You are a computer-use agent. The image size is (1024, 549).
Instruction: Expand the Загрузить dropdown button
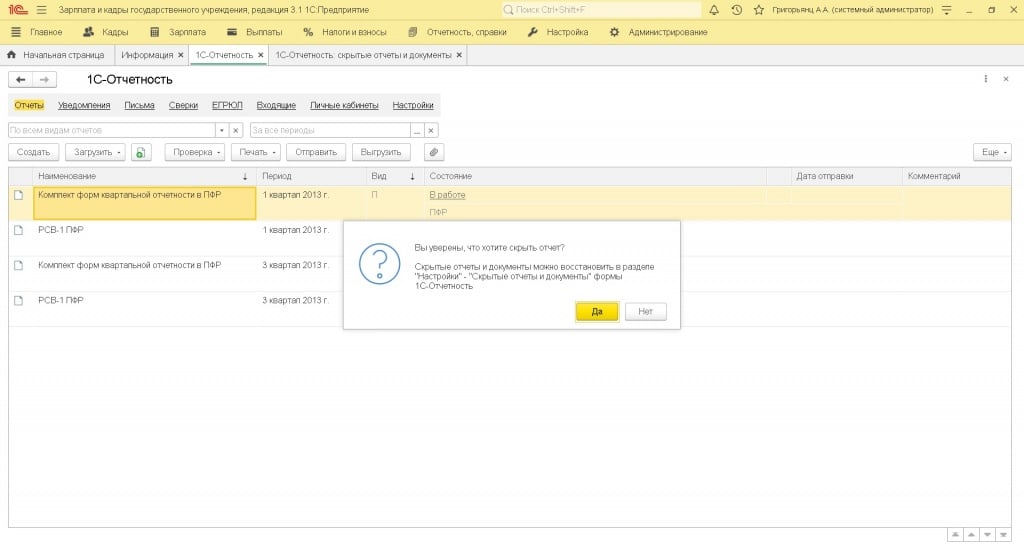tap(95, 152)
